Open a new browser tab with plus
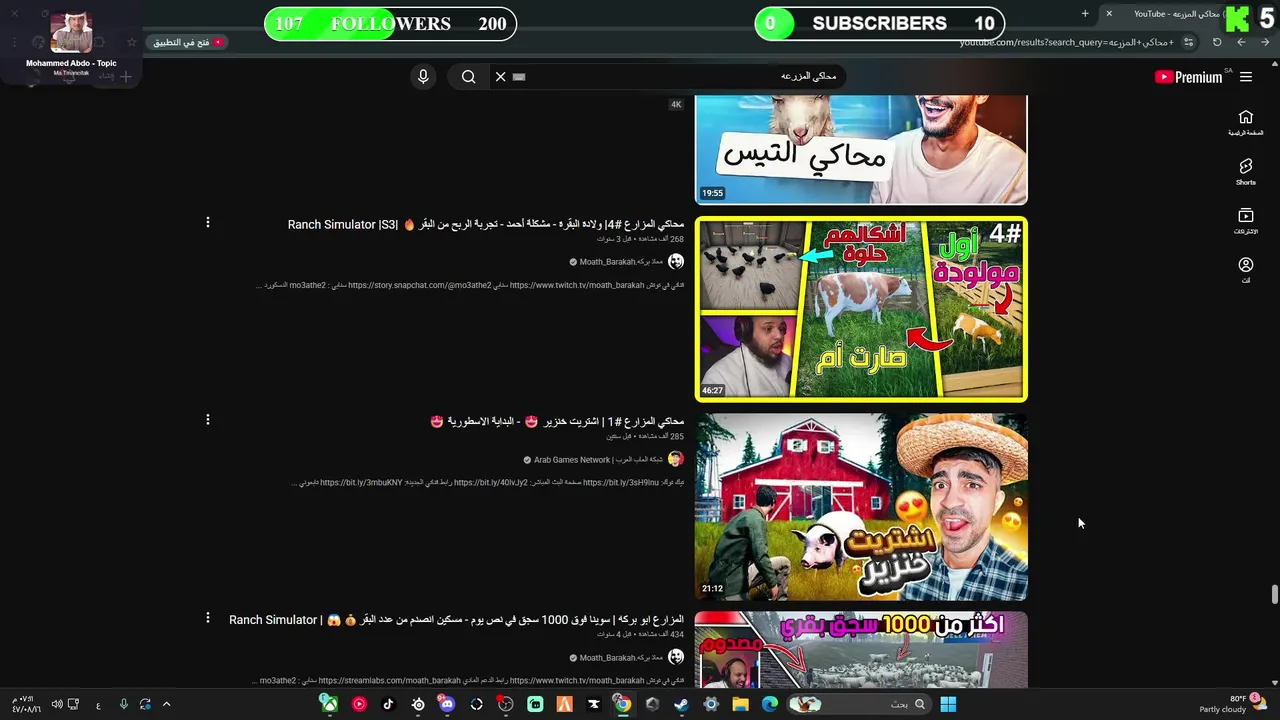This screenshot has height=720, width=1280. (x=1085, y=13)
